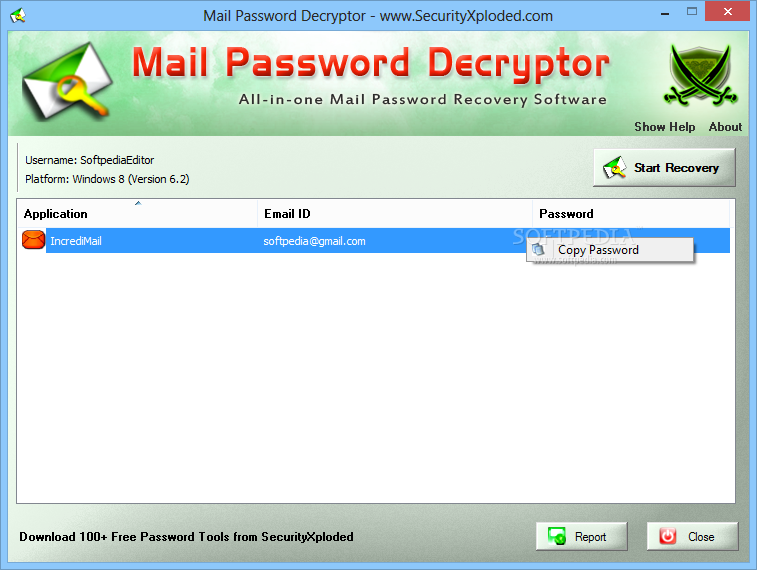Sort by the Application column header

pos(138,214)
